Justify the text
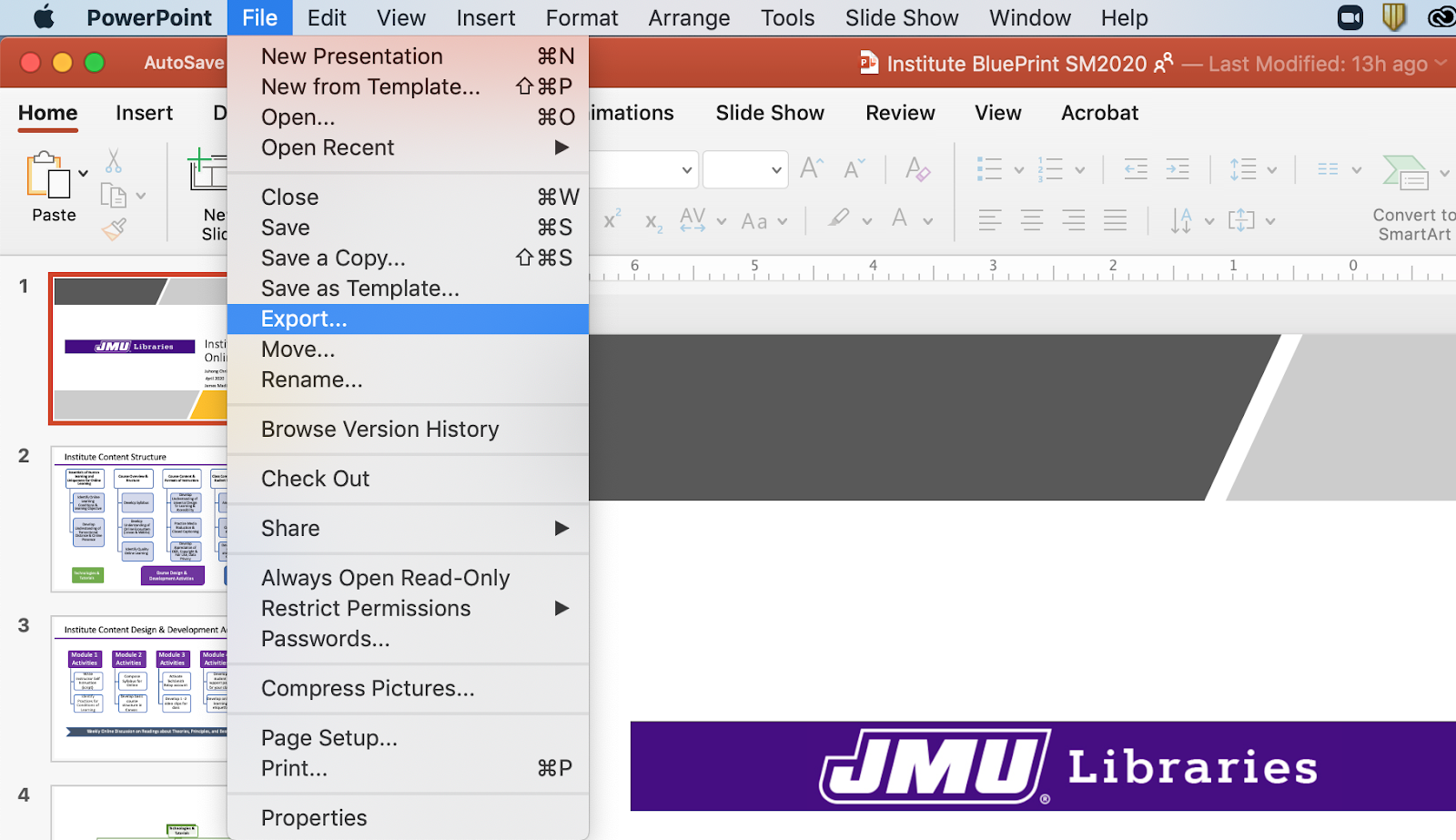The image size is (1456, 840). pyautogui.click(x=1116, y=220)
